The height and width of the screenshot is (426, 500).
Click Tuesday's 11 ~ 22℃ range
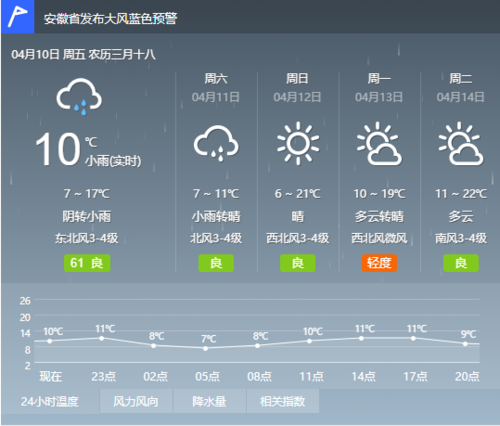461,194
